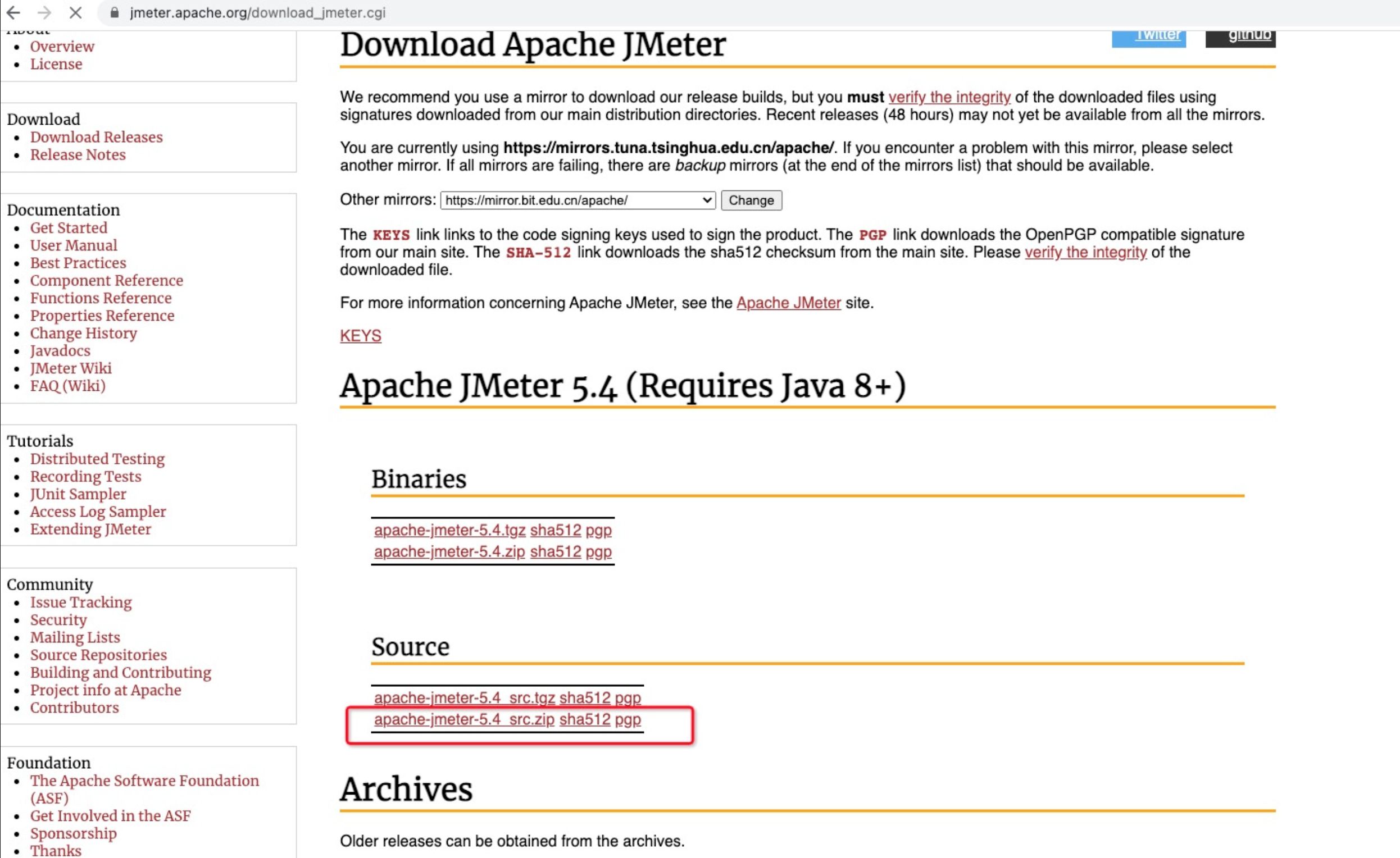
Task: Open sha512 for apache-jmeter-5.4_src.zip
Action: pos(585,720)
